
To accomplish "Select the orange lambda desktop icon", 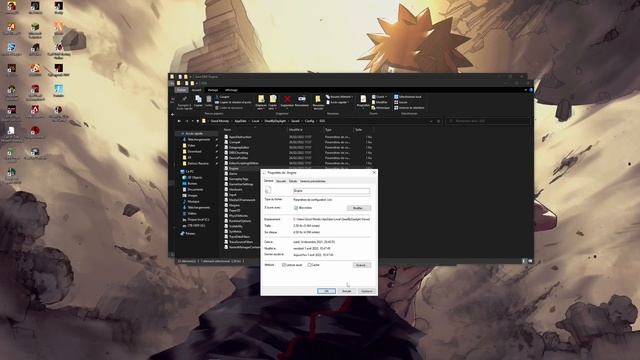I will [x=59, y=28].
